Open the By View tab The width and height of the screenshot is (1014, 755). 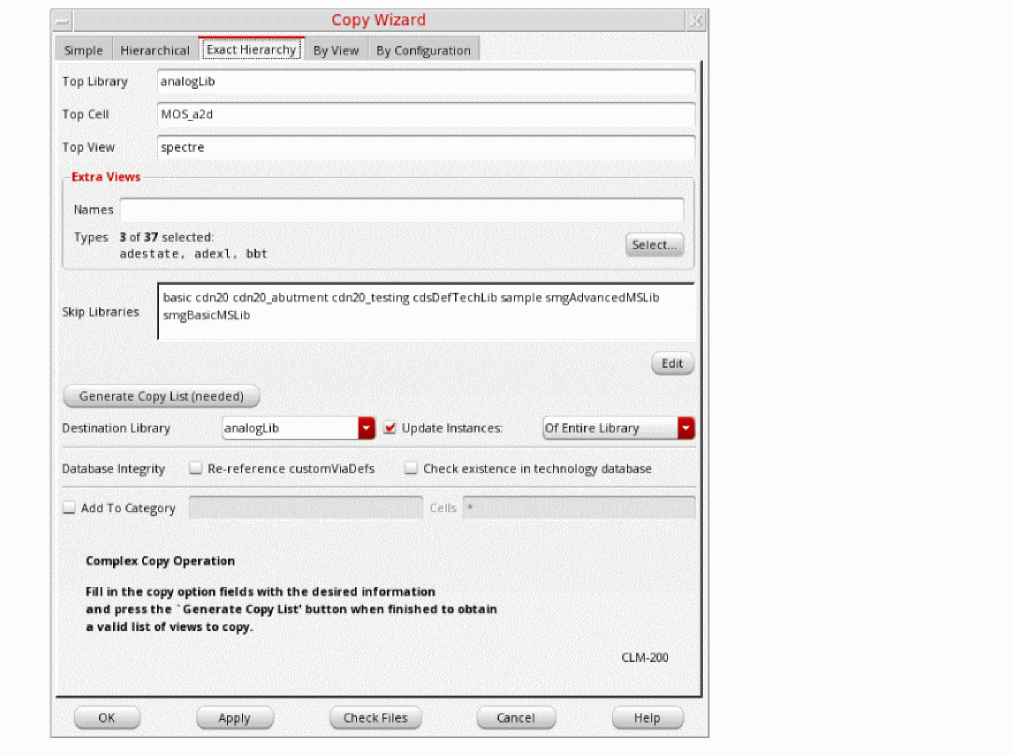point(335,51)
